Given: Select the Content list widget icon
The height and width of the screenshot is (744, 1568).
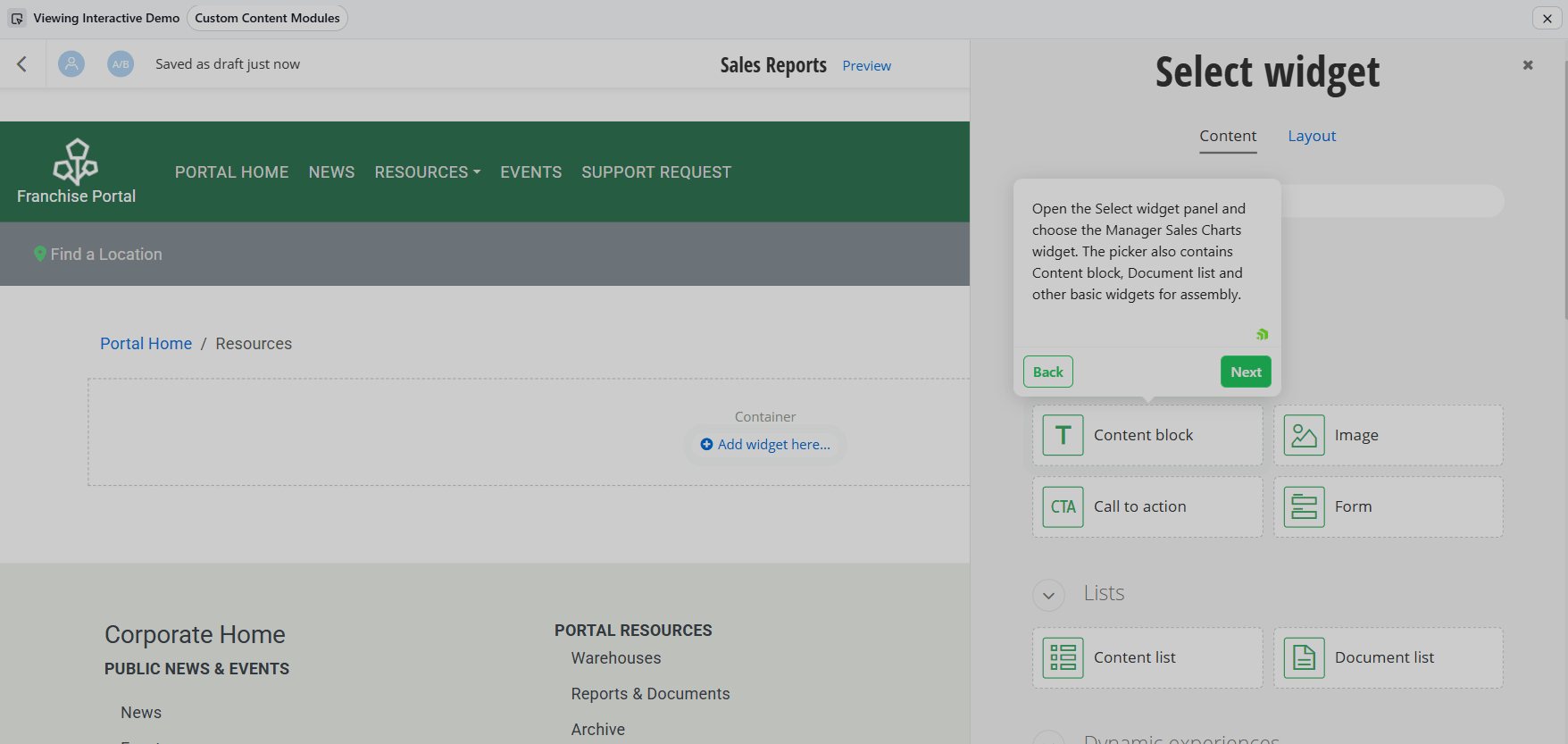Looking at the screenshot, I should point(1063,657).
